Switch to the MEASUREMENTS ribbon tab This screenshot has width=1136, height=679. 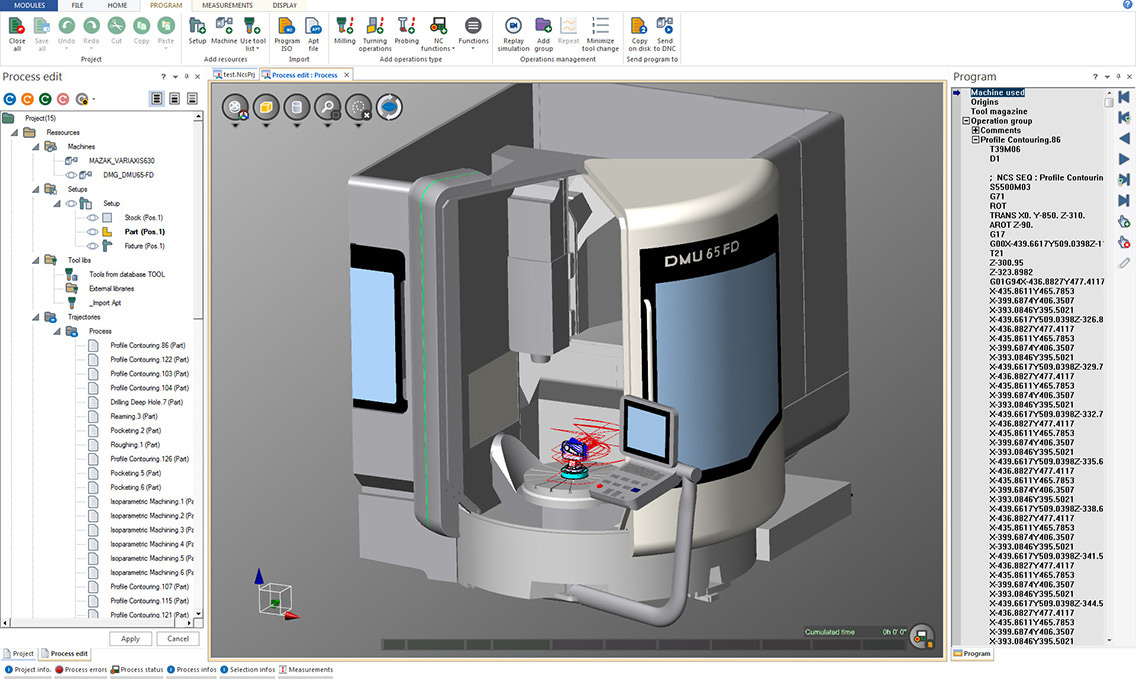point(227,5)
